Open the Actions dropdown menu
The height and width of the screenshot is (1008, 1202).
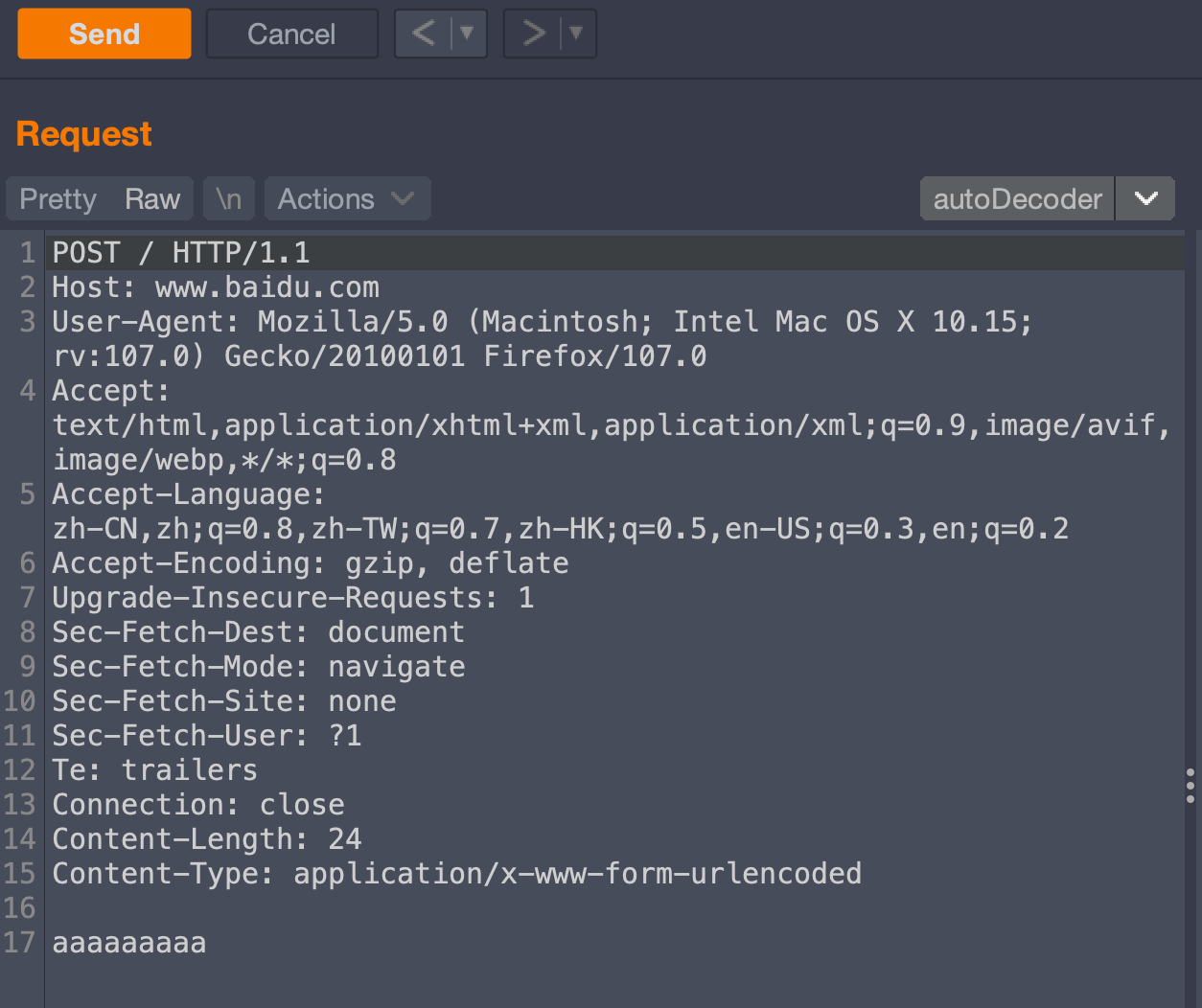[346, 199]
